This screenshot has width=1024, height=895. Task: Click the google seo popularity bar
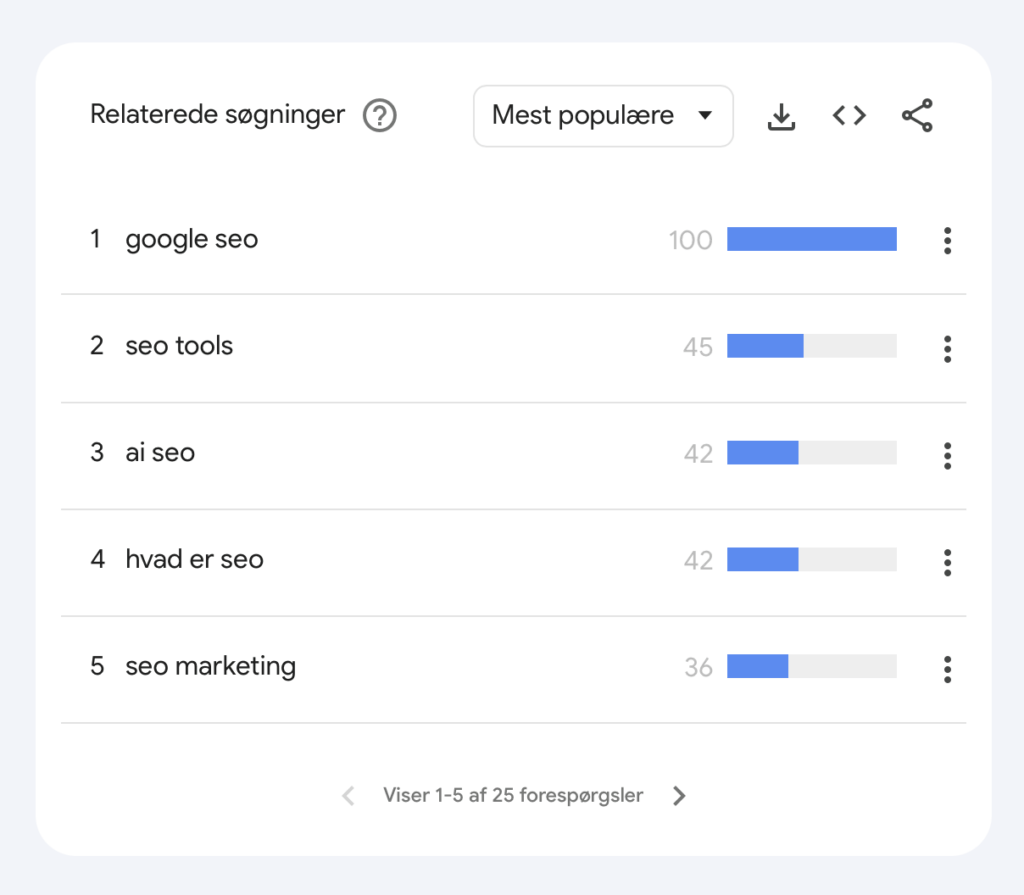point(811,240)
